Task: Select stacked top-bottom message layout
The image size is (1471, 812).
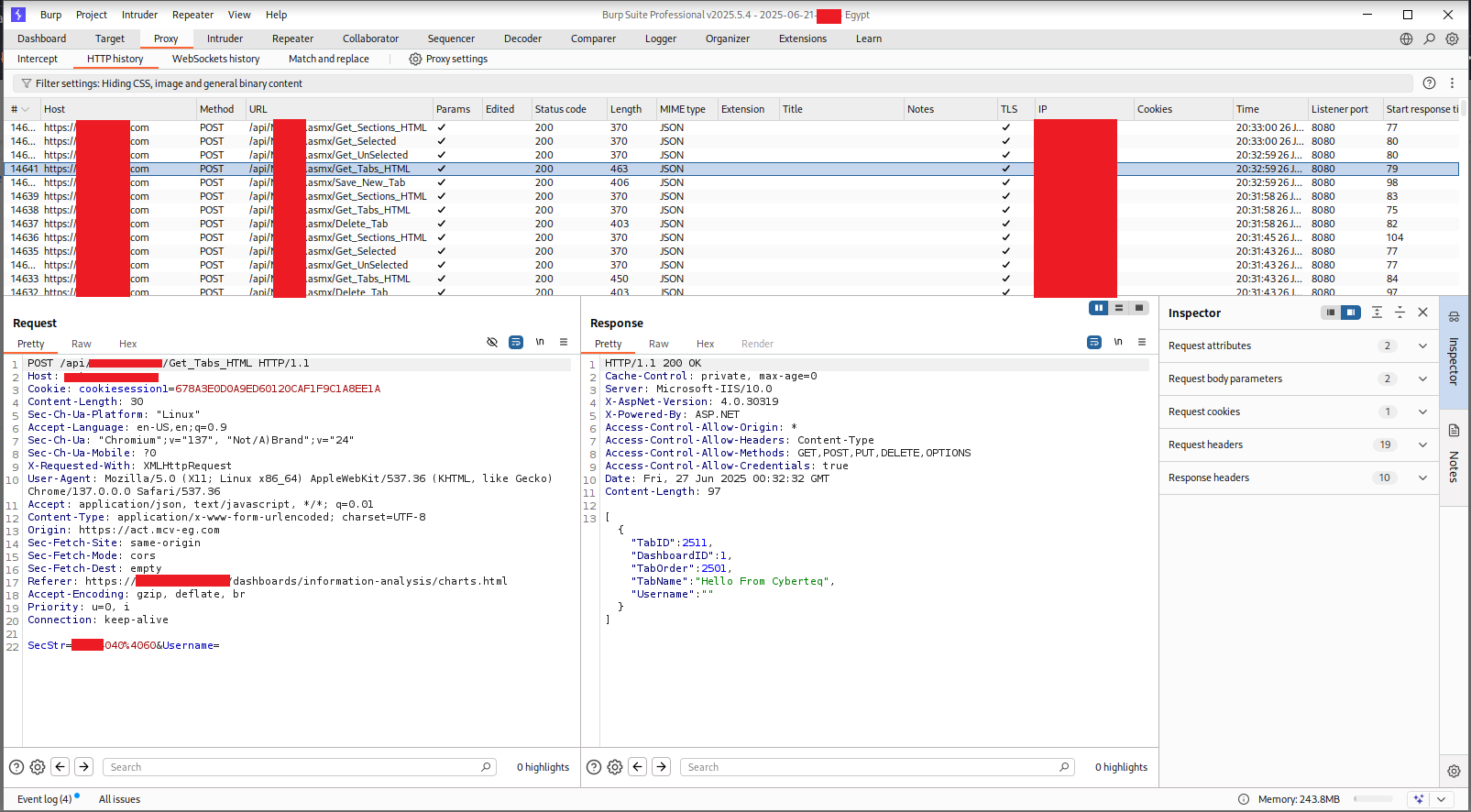Action: [1119, 308]
